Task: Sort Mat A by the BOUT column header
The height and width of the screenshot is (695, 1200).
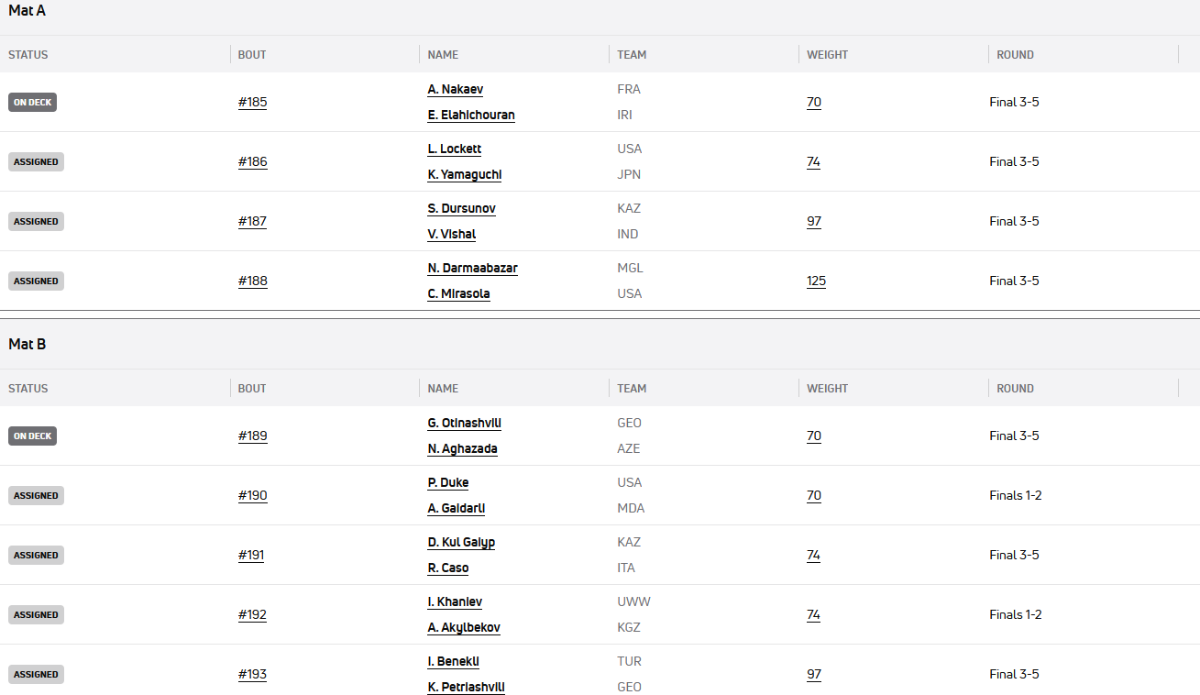Action: point(252,55)
